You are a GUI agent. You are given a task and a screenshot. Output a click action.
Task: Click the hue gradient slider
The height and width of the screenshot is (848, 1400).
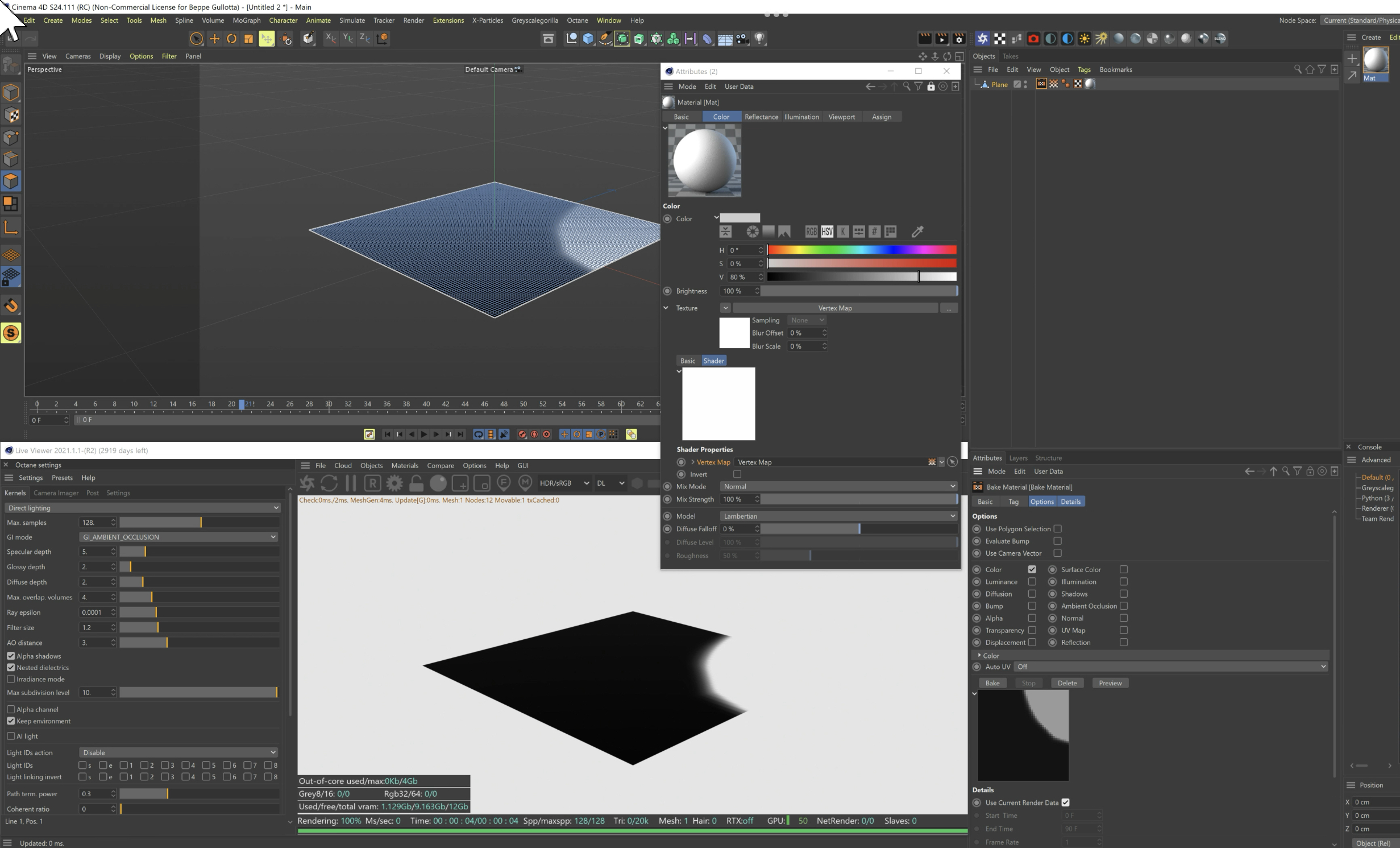pyautogui.click(x=861, y=250)
